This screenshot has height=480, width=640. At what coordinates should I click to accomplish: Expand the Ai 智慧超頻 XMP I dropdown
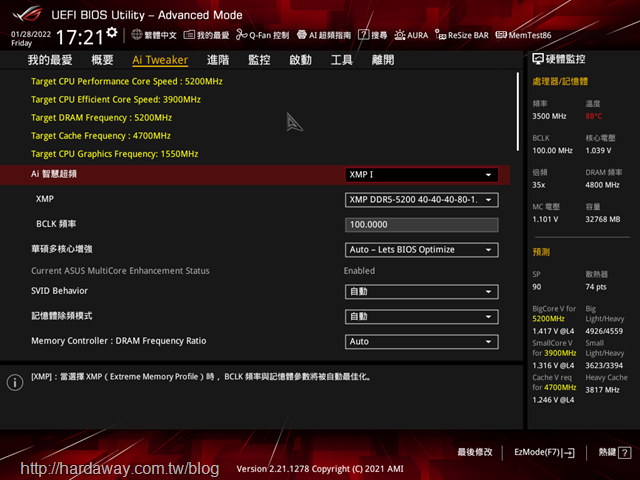422,175
